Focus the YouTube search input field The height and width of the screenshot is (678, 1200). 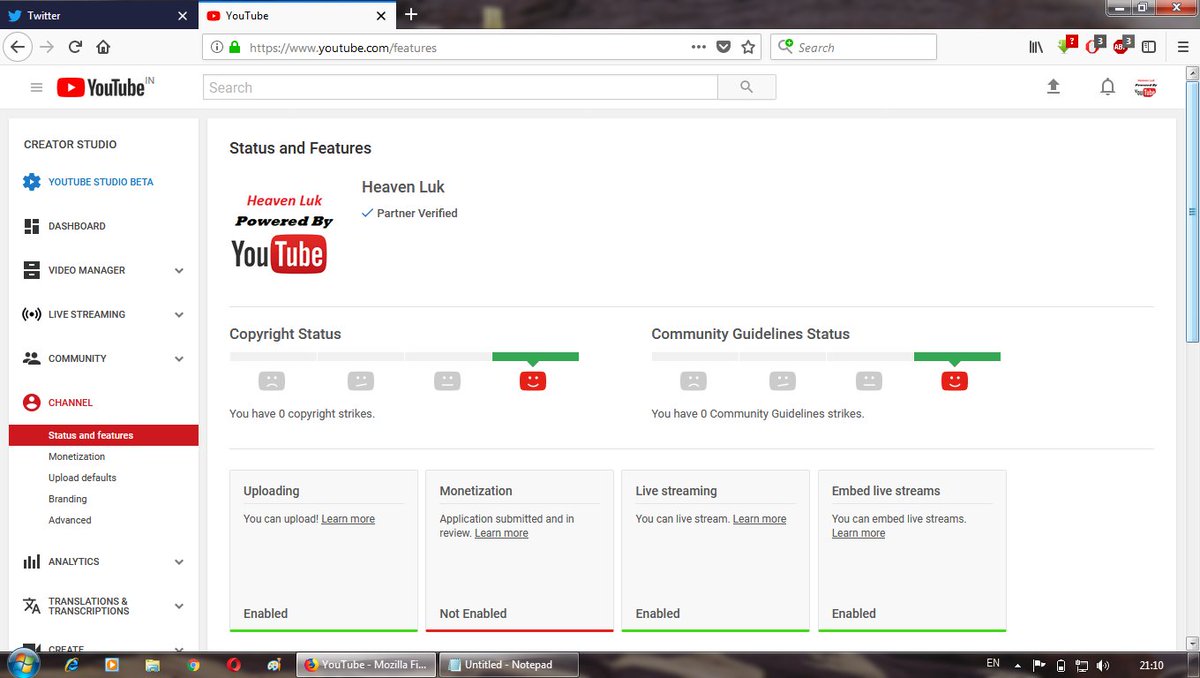[460, 88]
